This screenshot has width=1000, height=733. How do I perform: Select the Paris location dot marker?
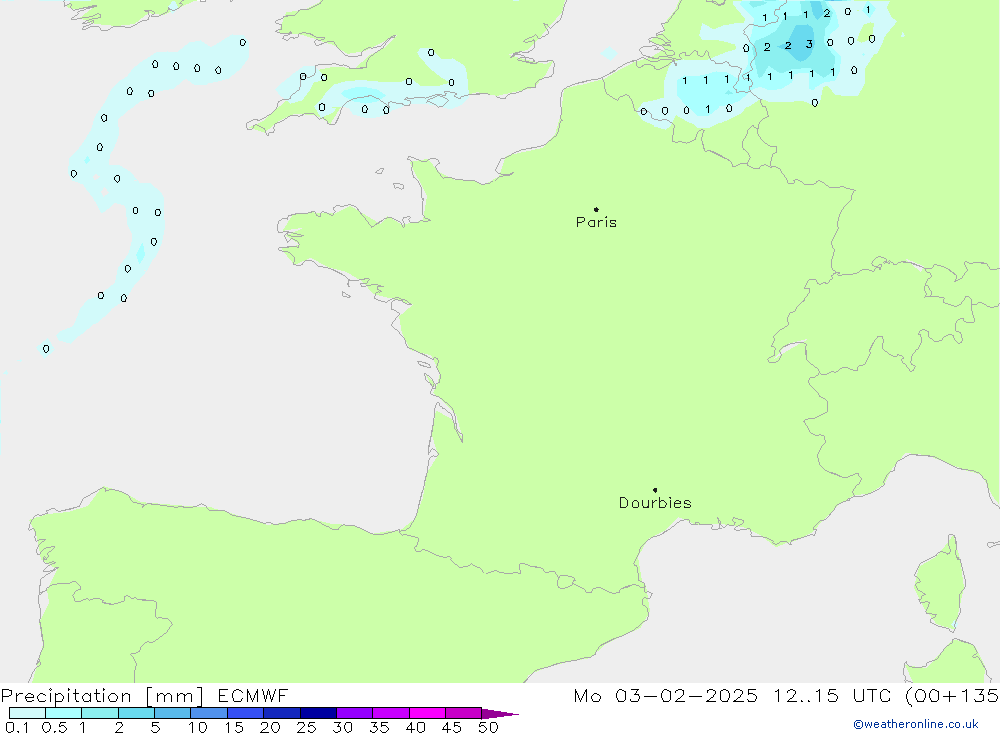[x=596, y=209]
